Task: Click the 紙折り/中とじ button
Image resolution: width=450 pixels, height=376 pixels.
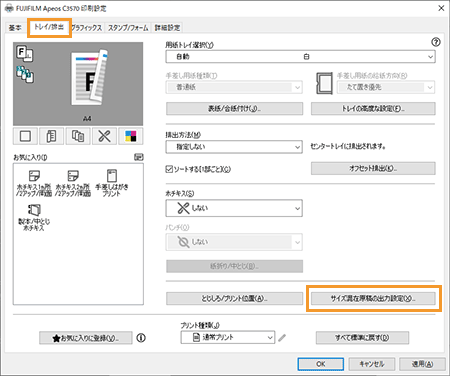Action: pyautogui.click(x=235, y=266)
